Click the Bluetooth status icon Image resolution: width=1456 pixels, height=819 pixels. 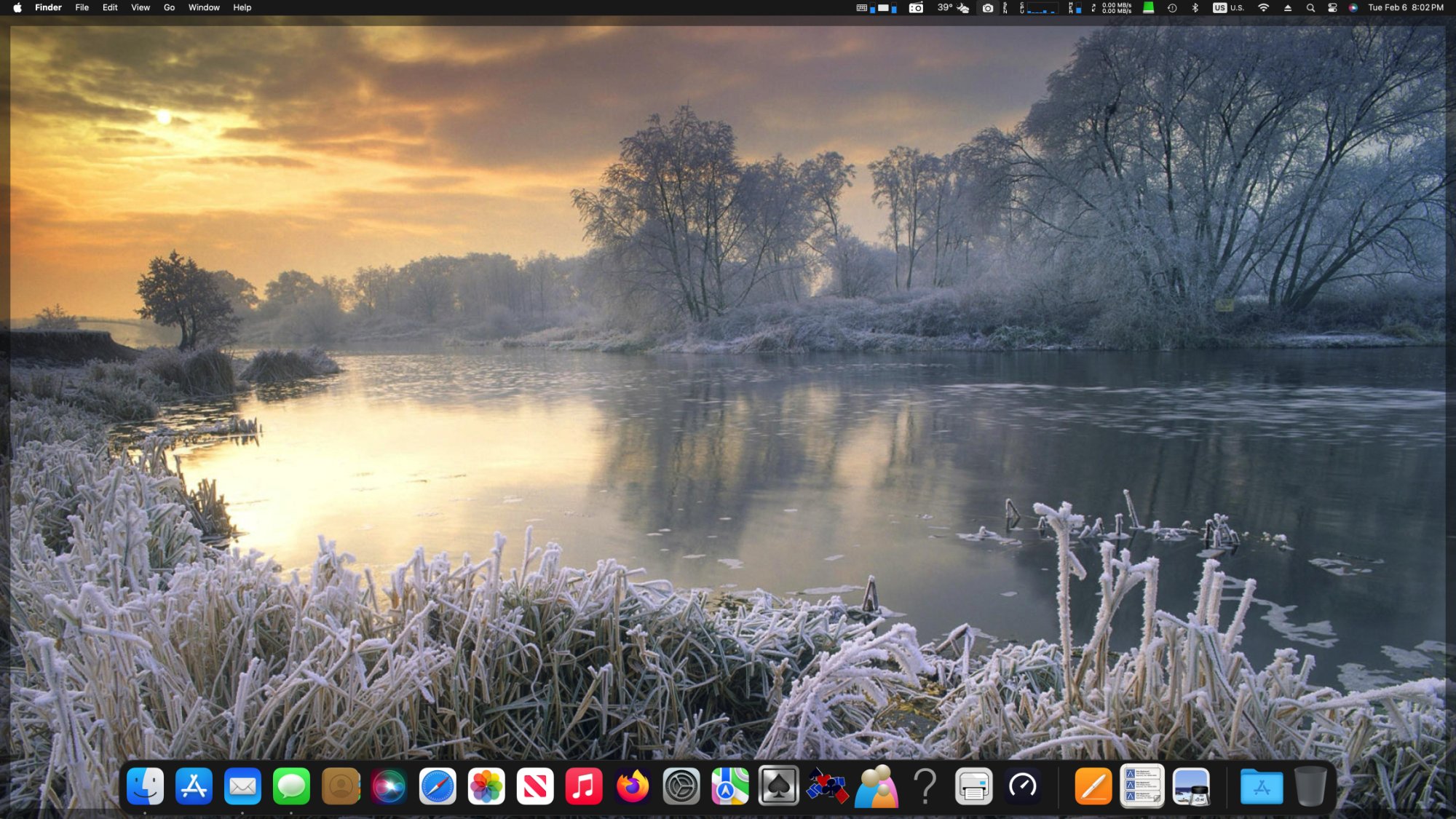pyautogui.click(x=1195, y=8)
